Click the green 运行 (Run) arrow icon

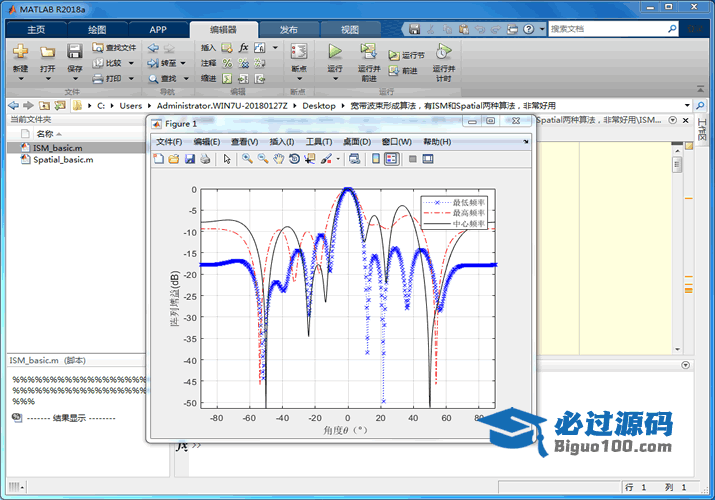pos(335,52)
